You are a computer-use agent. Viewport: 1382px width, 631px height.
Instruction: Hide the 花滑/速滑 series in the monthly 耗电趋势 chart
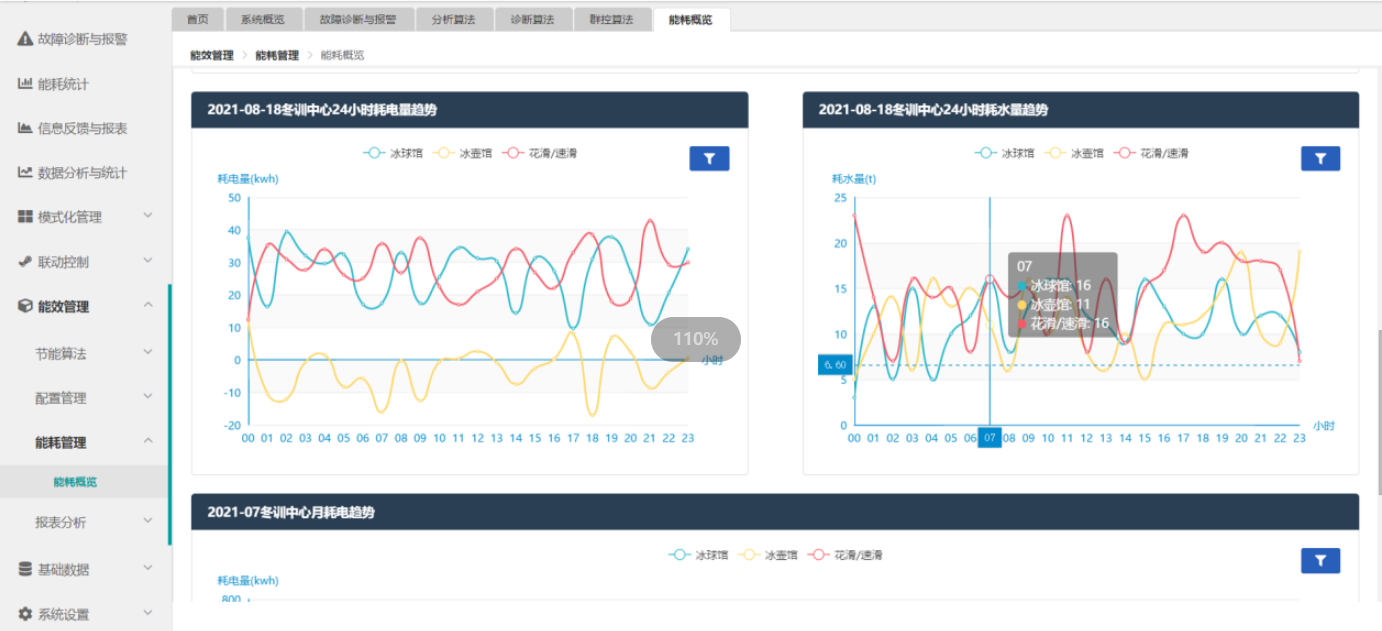(x=848, y=555)
